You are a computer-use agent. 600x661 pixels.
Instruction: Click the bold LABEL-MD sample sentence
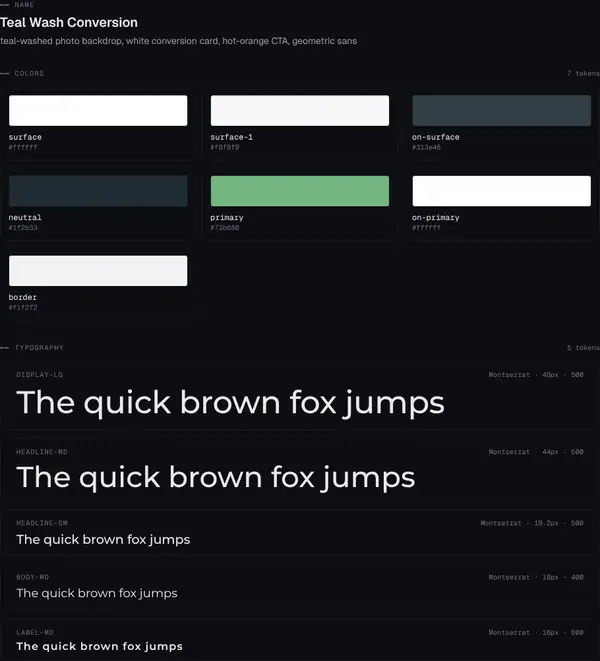coord(100,646)
